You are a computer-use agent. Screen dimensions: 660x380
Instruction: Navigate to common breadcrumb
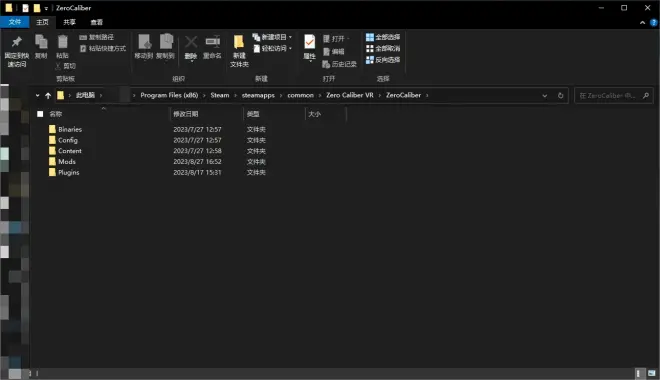301,95
